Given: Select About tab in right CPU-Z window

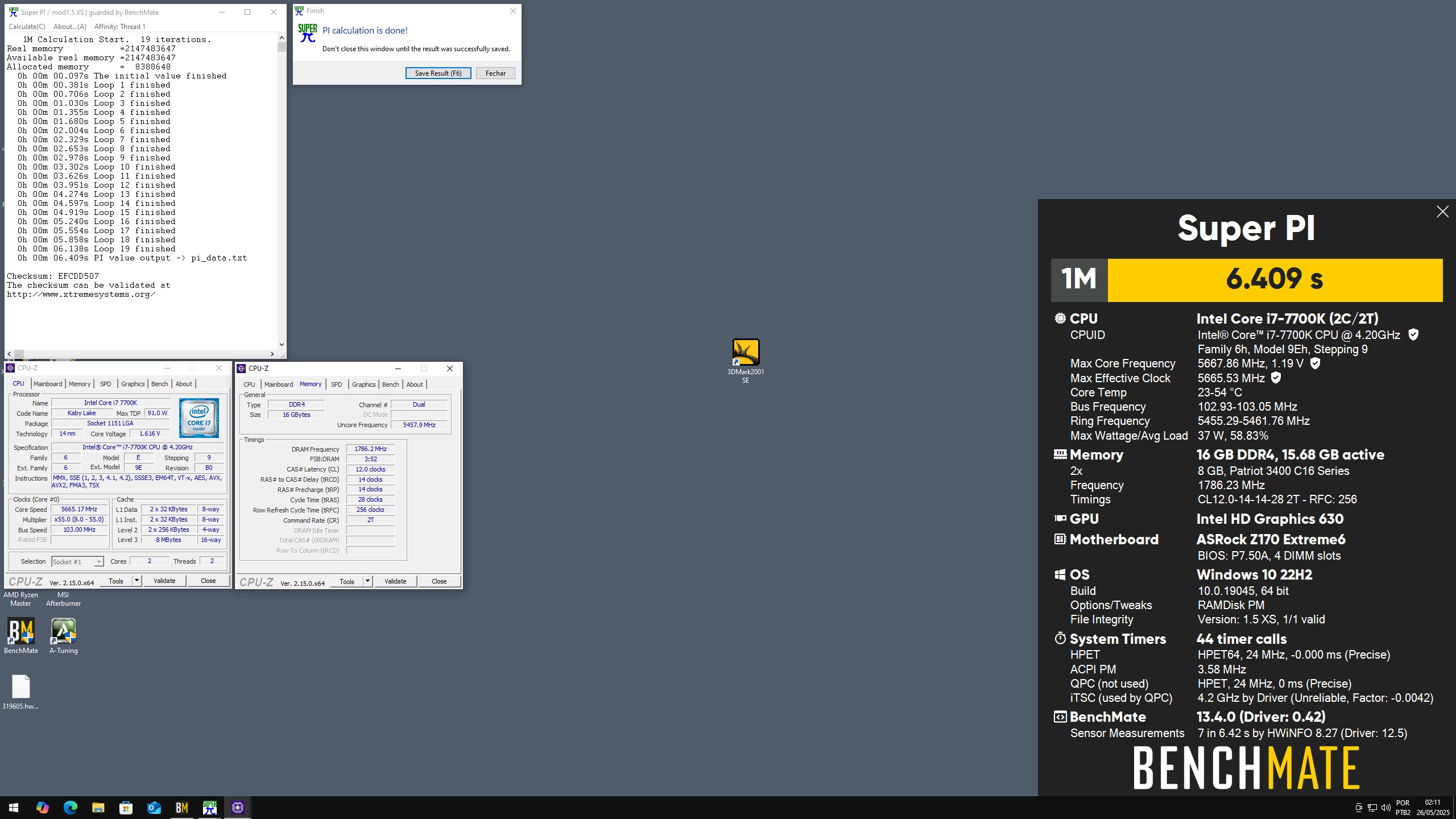Looking at the screenshot, I should coord(415,384).
